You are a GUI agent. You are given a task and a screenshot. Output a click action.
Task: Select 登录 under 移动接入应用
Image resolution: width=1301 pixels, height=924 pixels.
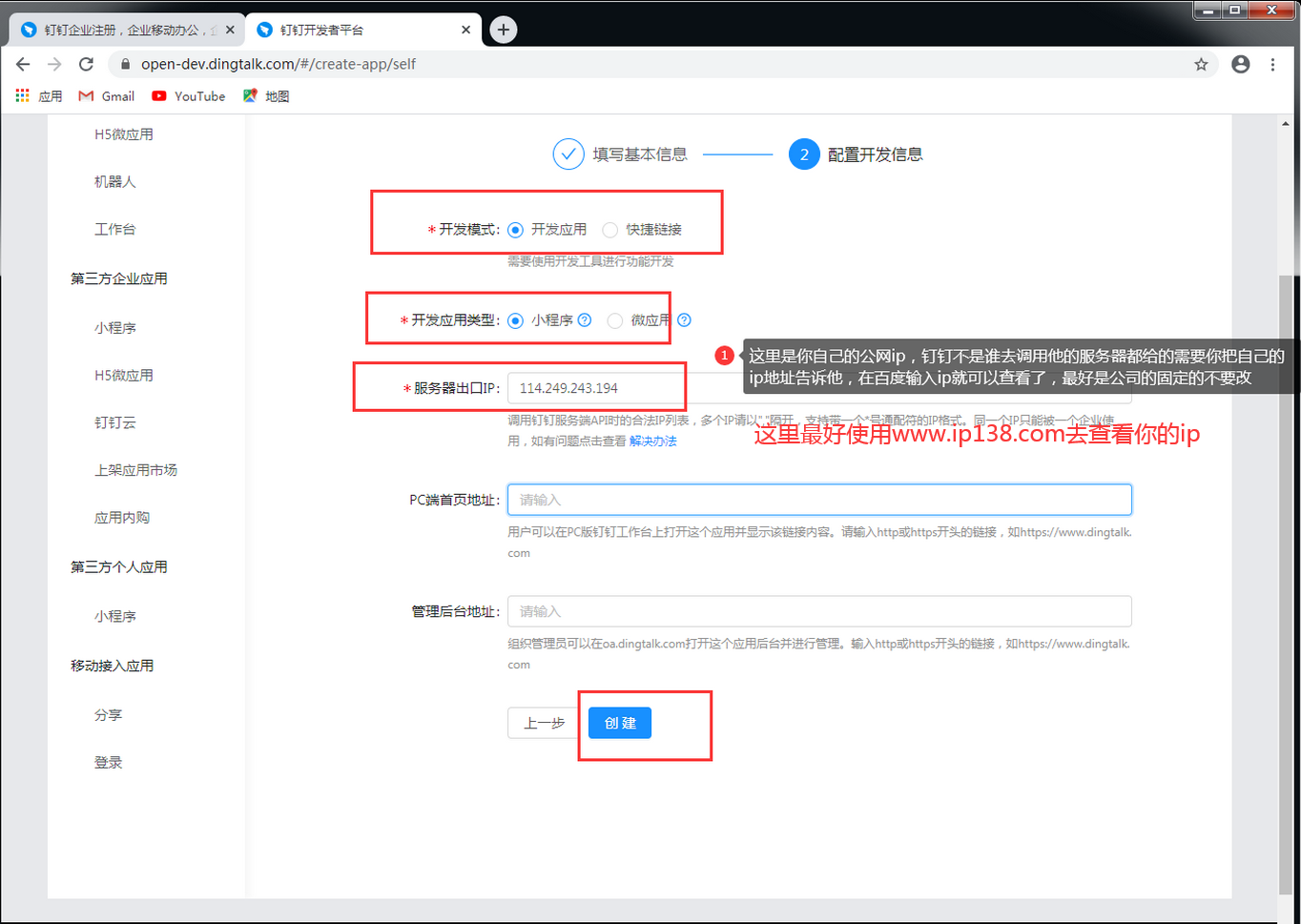pos(108,763)
